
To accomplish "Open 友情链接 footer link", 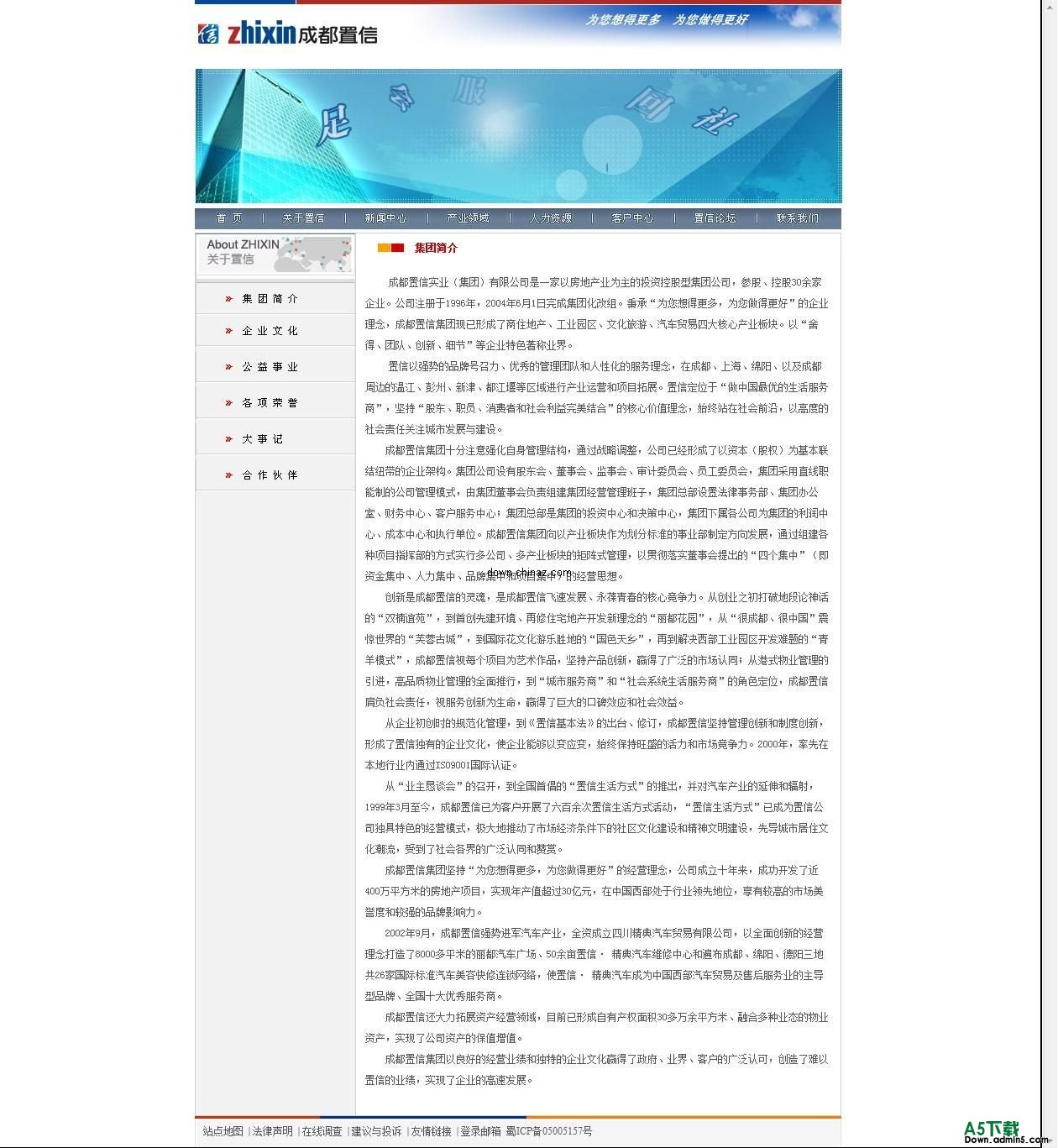I will coord(431,1131).
